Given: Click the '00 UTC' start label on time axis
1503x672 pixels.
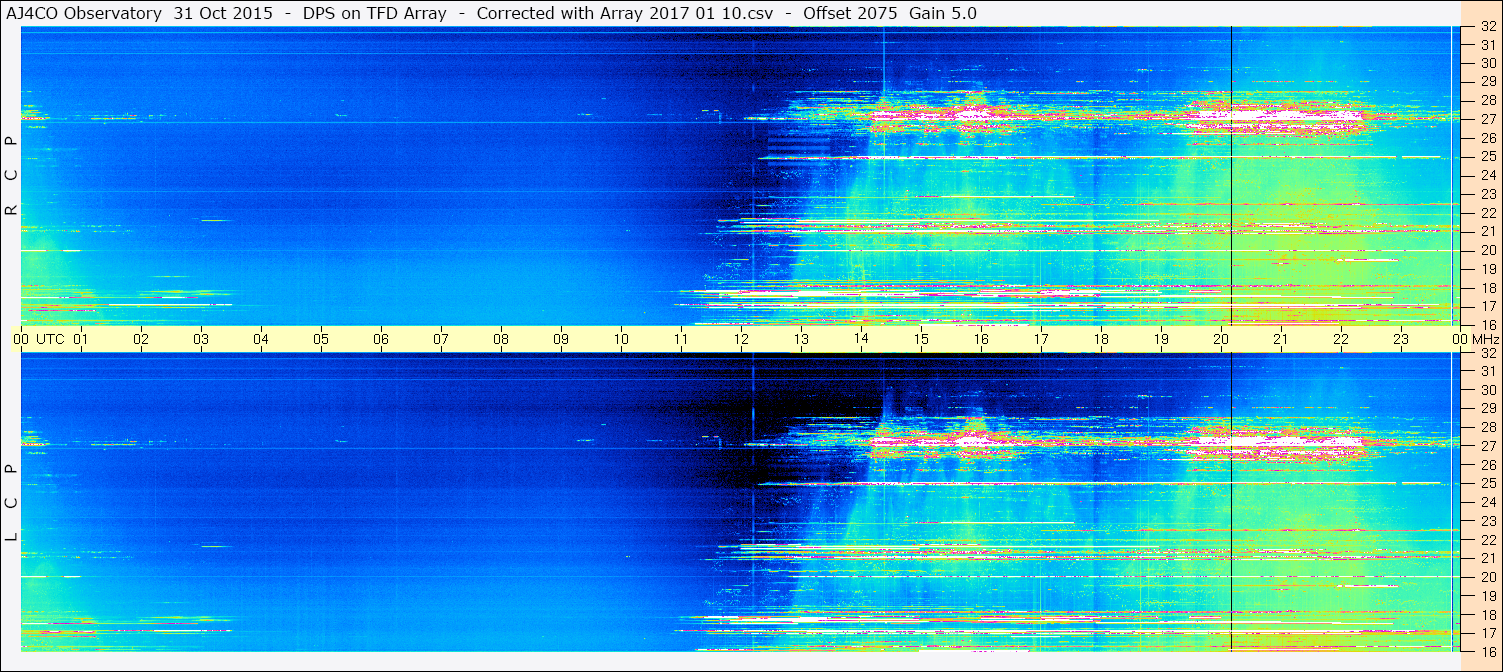Looking at the screenshot, I should point(39,339).
